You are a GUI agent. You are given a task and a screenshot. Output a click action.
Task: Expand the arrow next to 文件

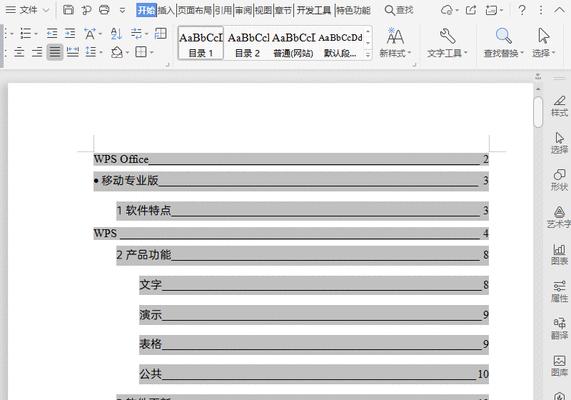(x=46, y=11)
